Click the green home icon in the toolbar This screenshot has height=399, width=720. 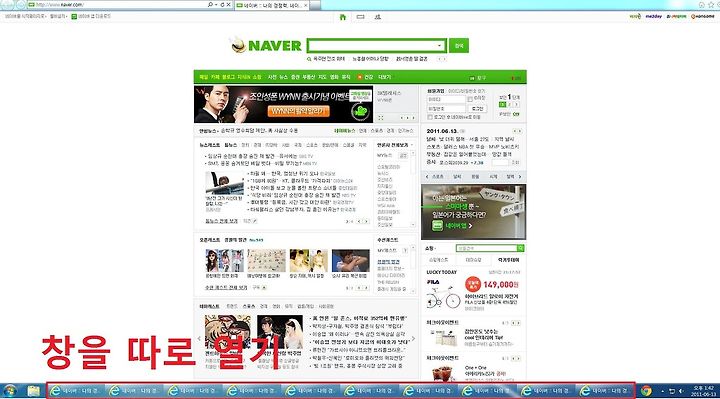click(x=343, y=17)
